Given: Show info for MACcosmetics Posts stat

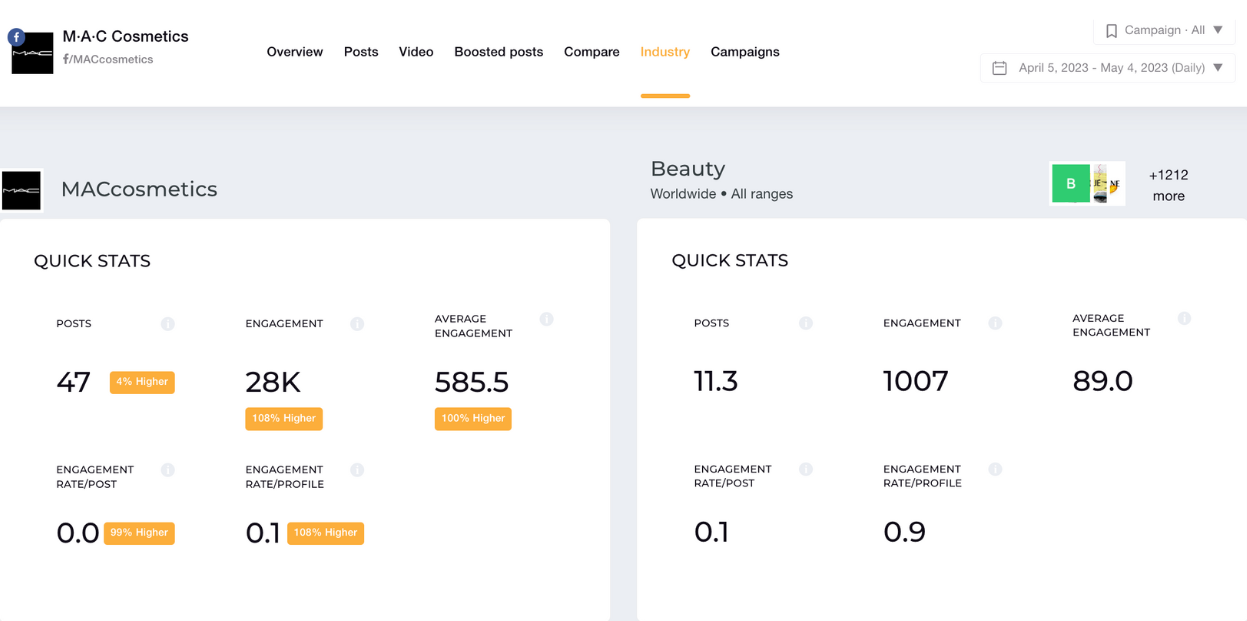Looking at the screenshot, I should (x=168, y=324).
